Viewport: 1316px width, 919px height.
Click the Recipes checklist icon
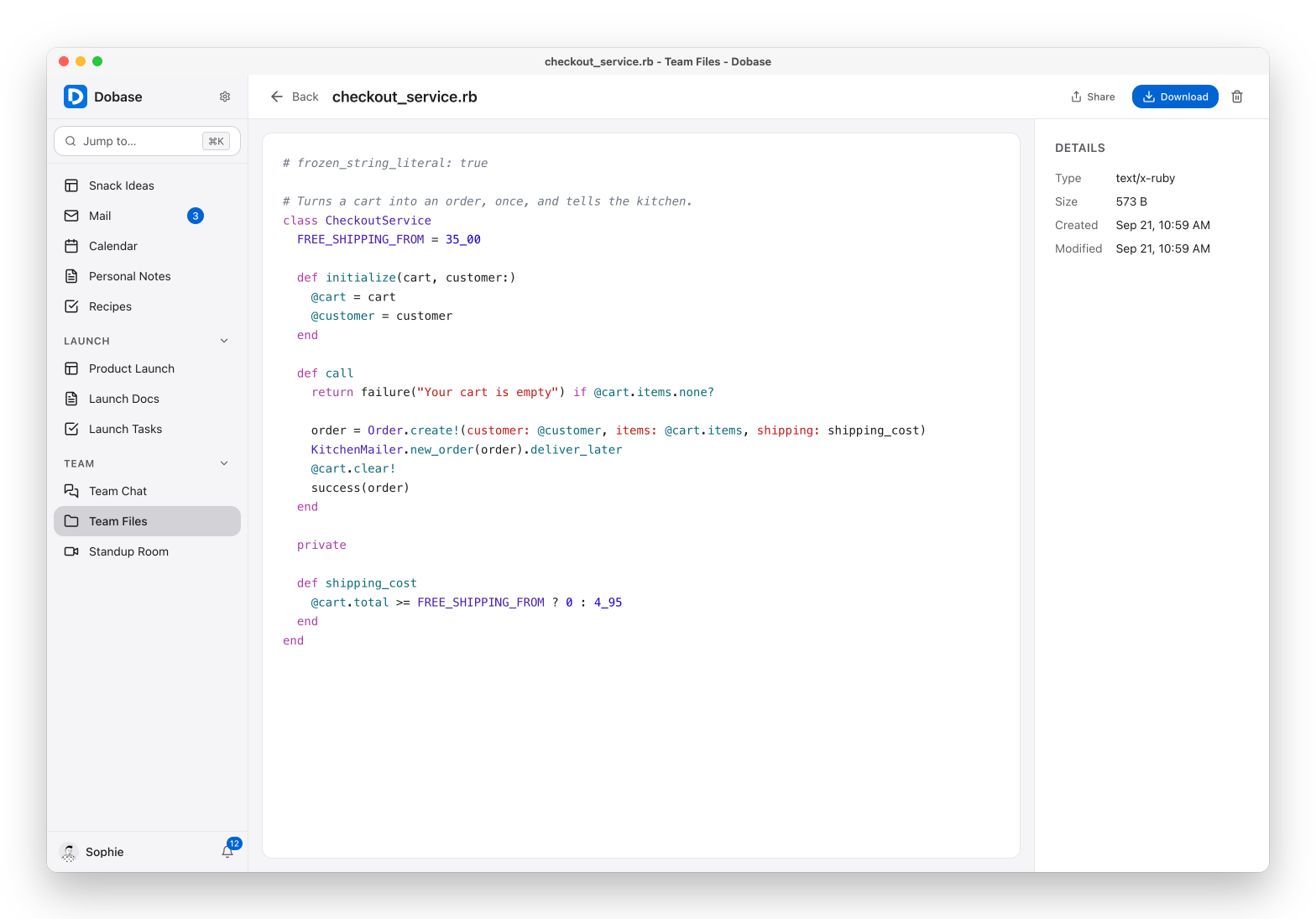71,306
